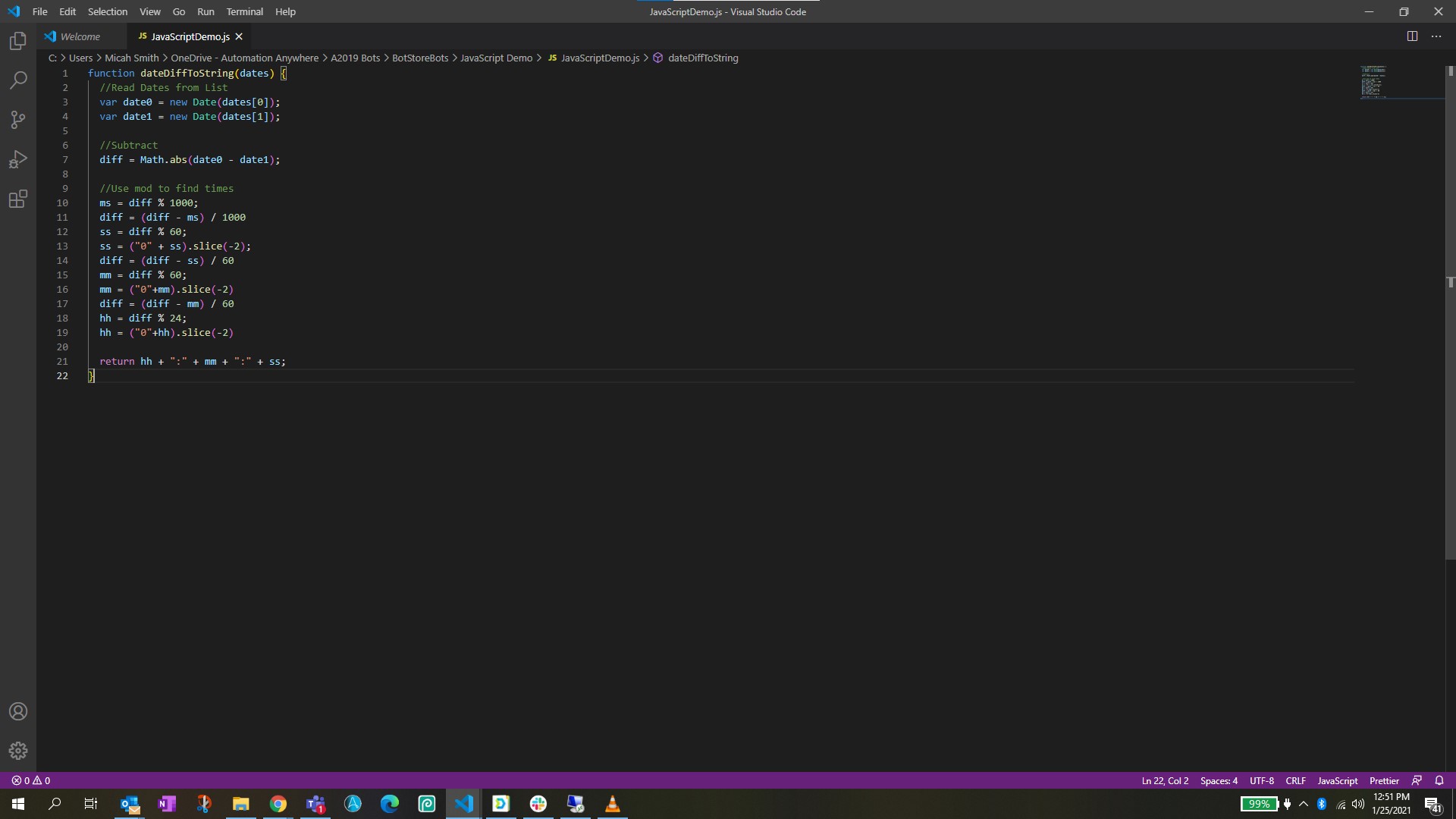Open the Search view icon
The image size is (1456, 819).
(x=18, y=80)
